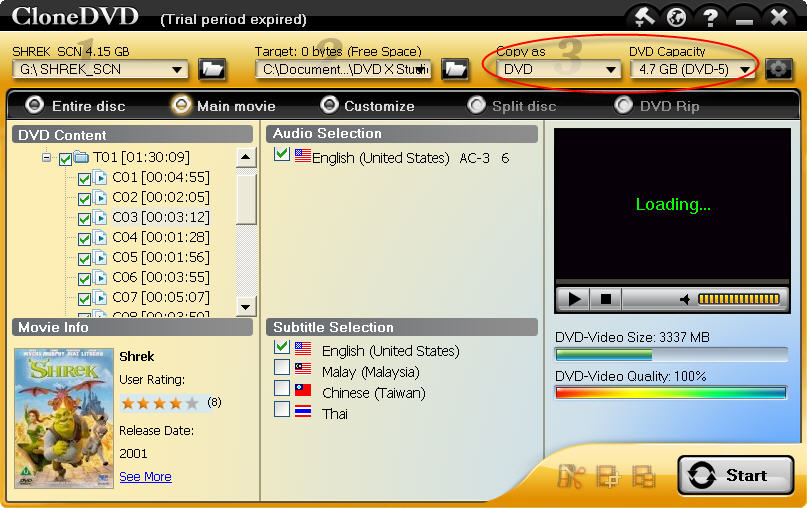Click the US flag in Subtitle Selection

303,348
